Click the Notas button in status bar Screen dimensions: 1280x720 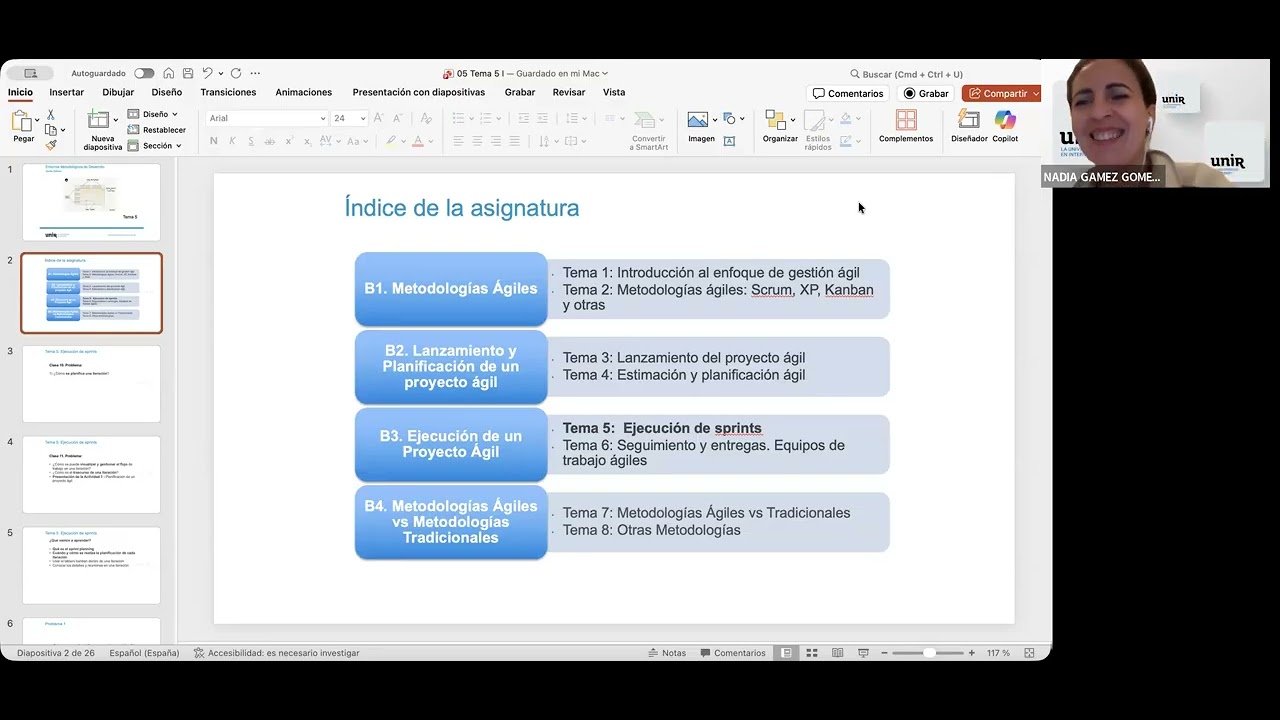coord(666,653)
